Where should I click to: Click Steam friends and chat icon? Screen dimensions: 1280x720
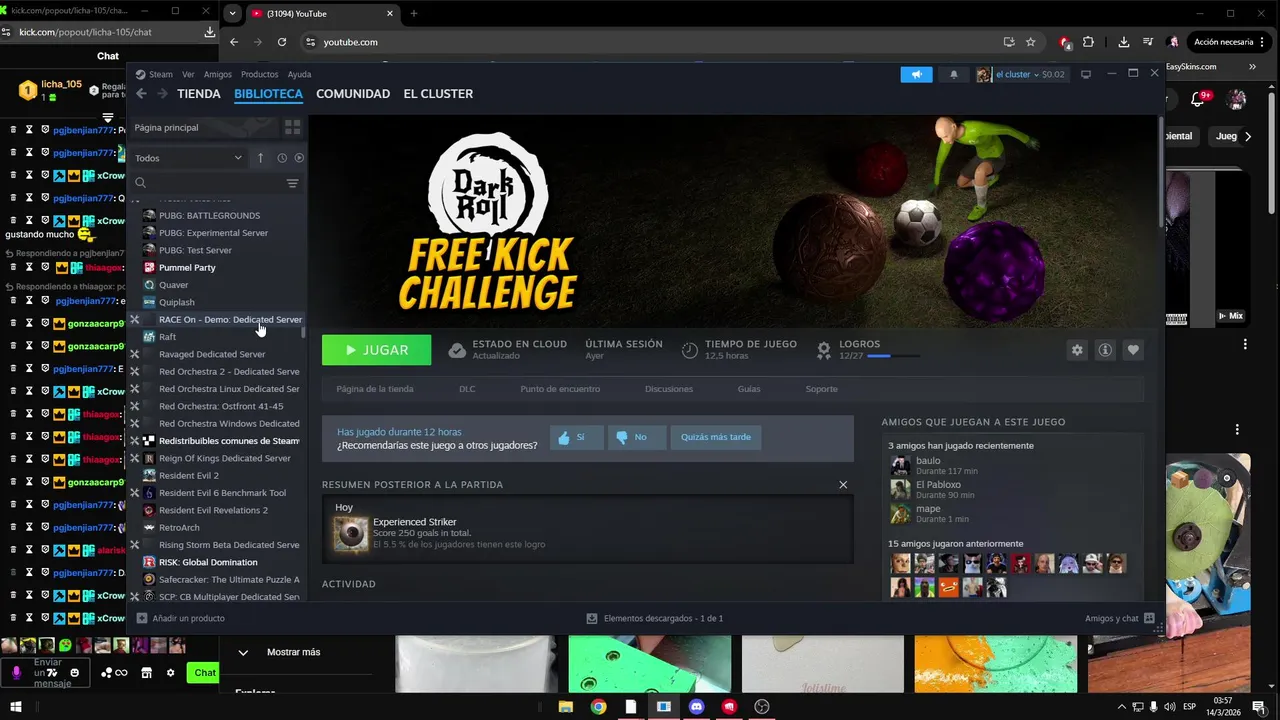click(1149, 618)
